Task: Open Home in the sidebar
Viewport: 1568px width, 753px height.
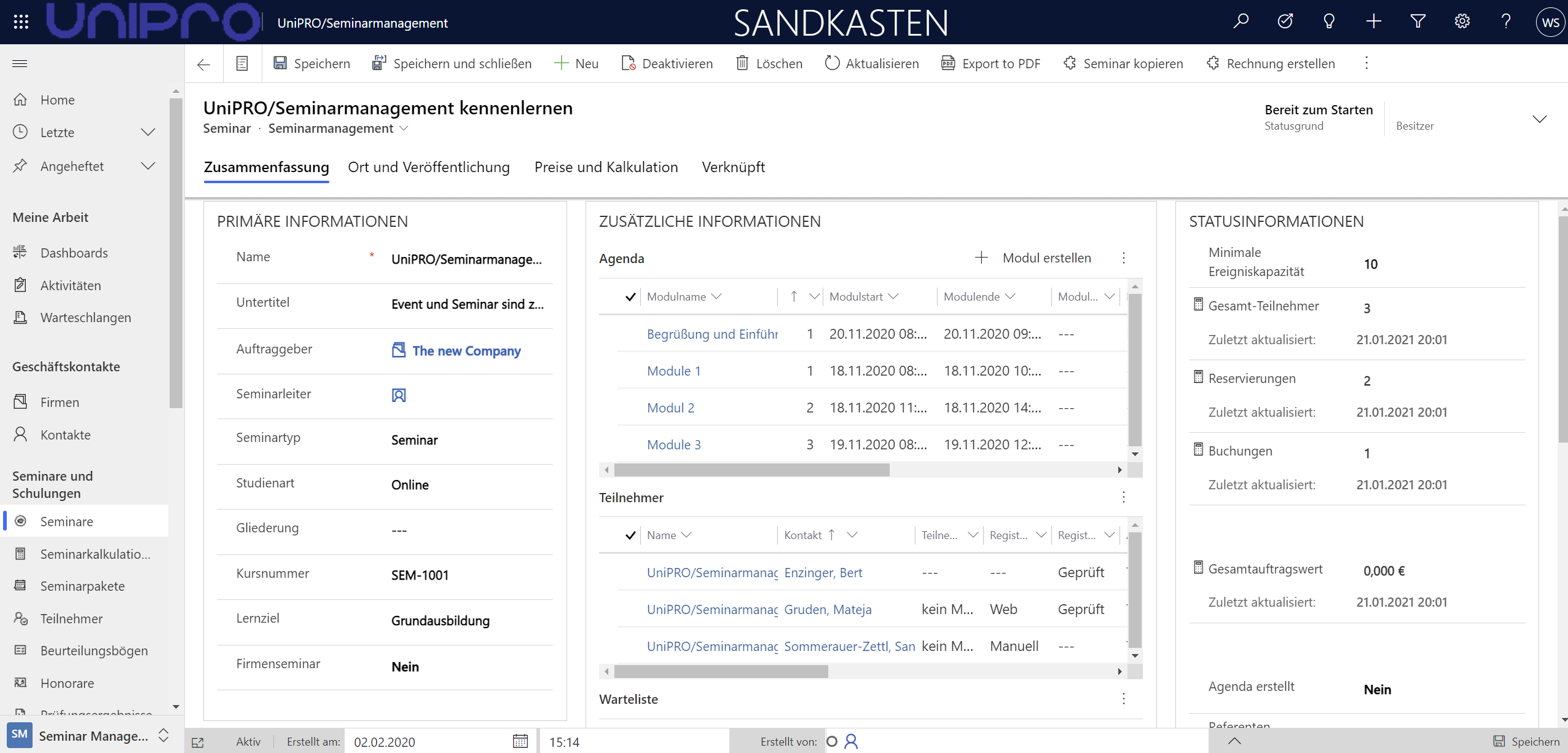Action: 58,100
